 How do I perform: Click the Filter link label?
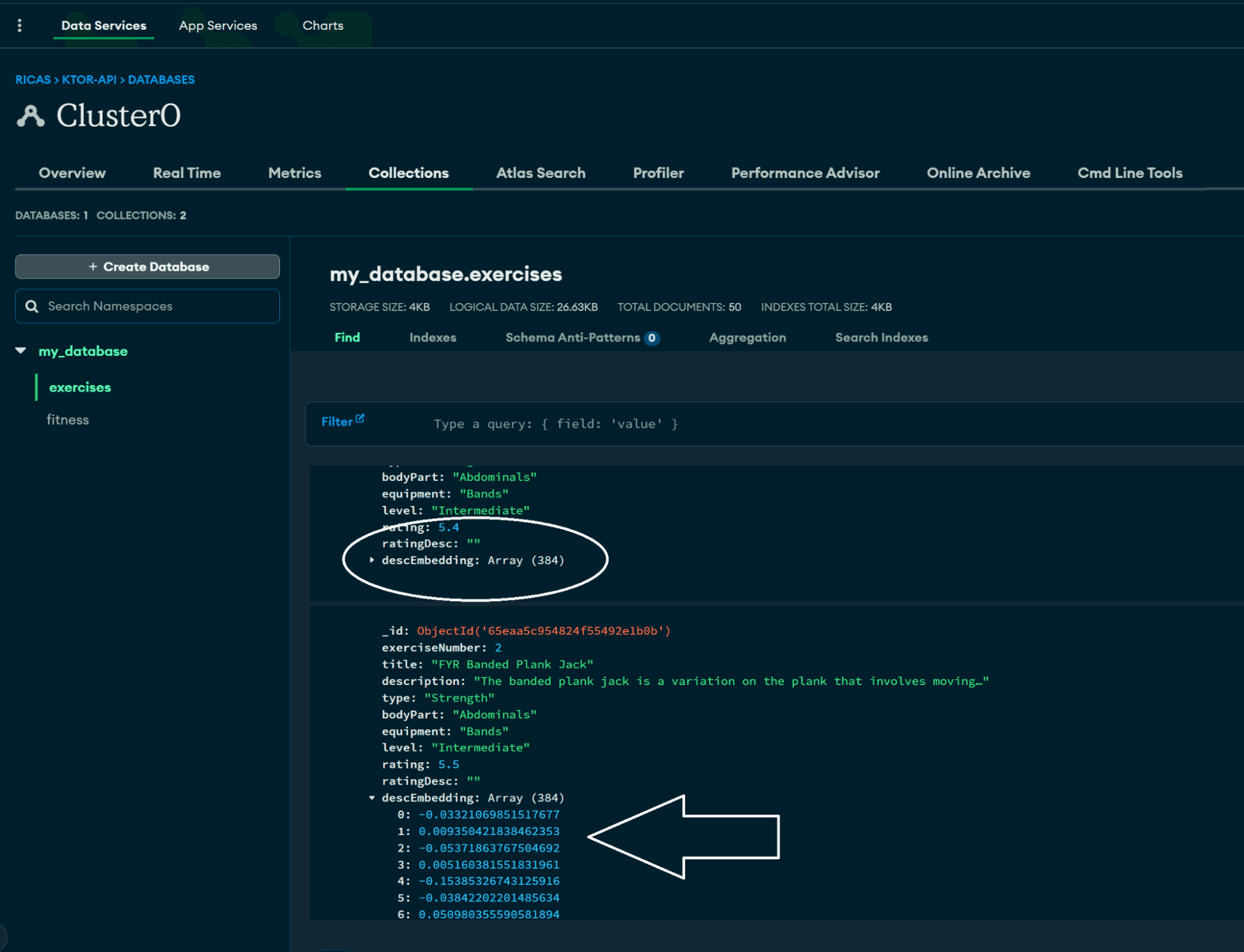(337, 422)
